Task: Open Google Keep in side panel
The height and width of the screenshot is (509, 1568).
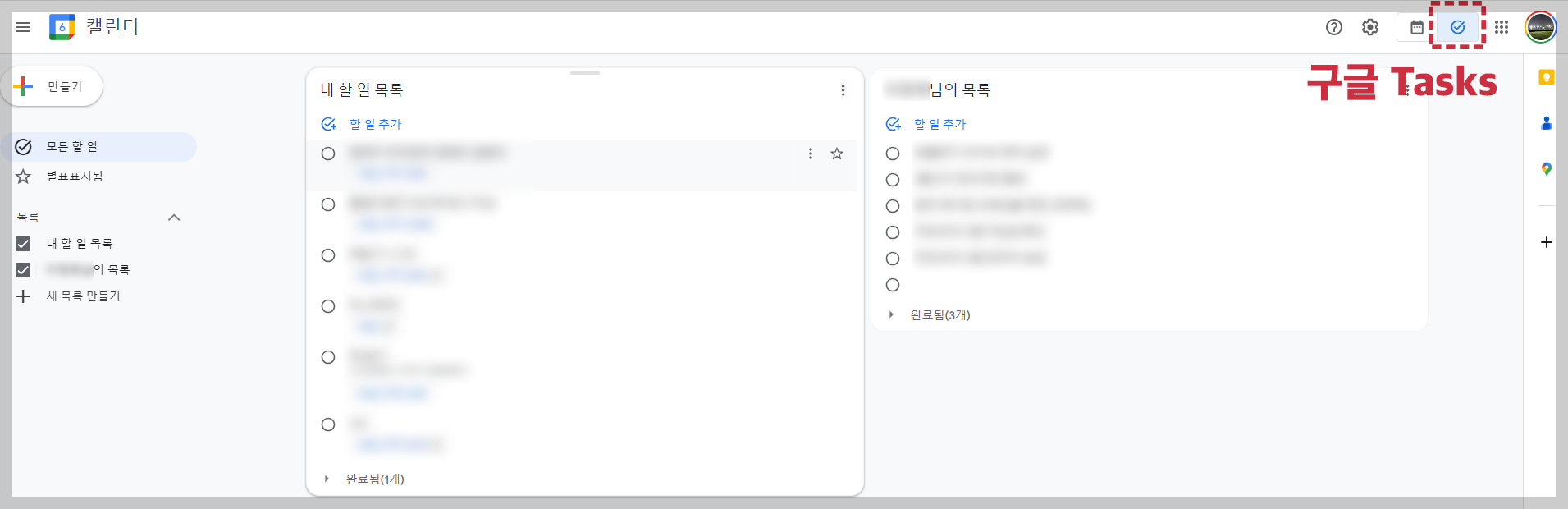Action: (1547, 77)
